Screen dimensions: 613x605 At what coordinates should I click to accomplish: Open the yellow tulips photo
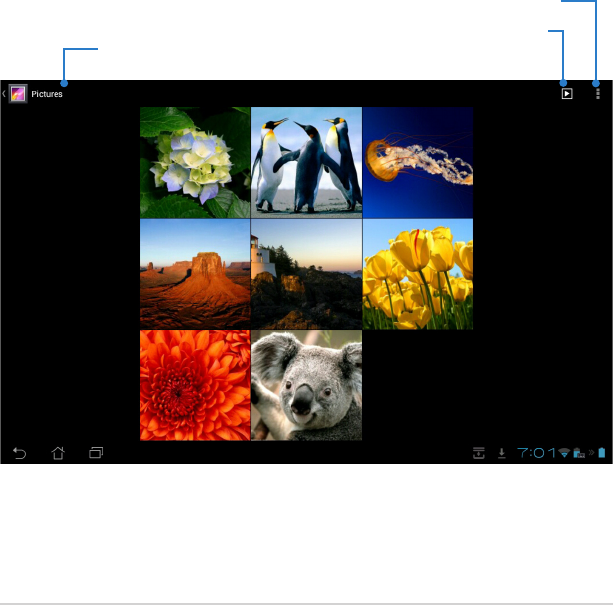click(x=417, y=274)
